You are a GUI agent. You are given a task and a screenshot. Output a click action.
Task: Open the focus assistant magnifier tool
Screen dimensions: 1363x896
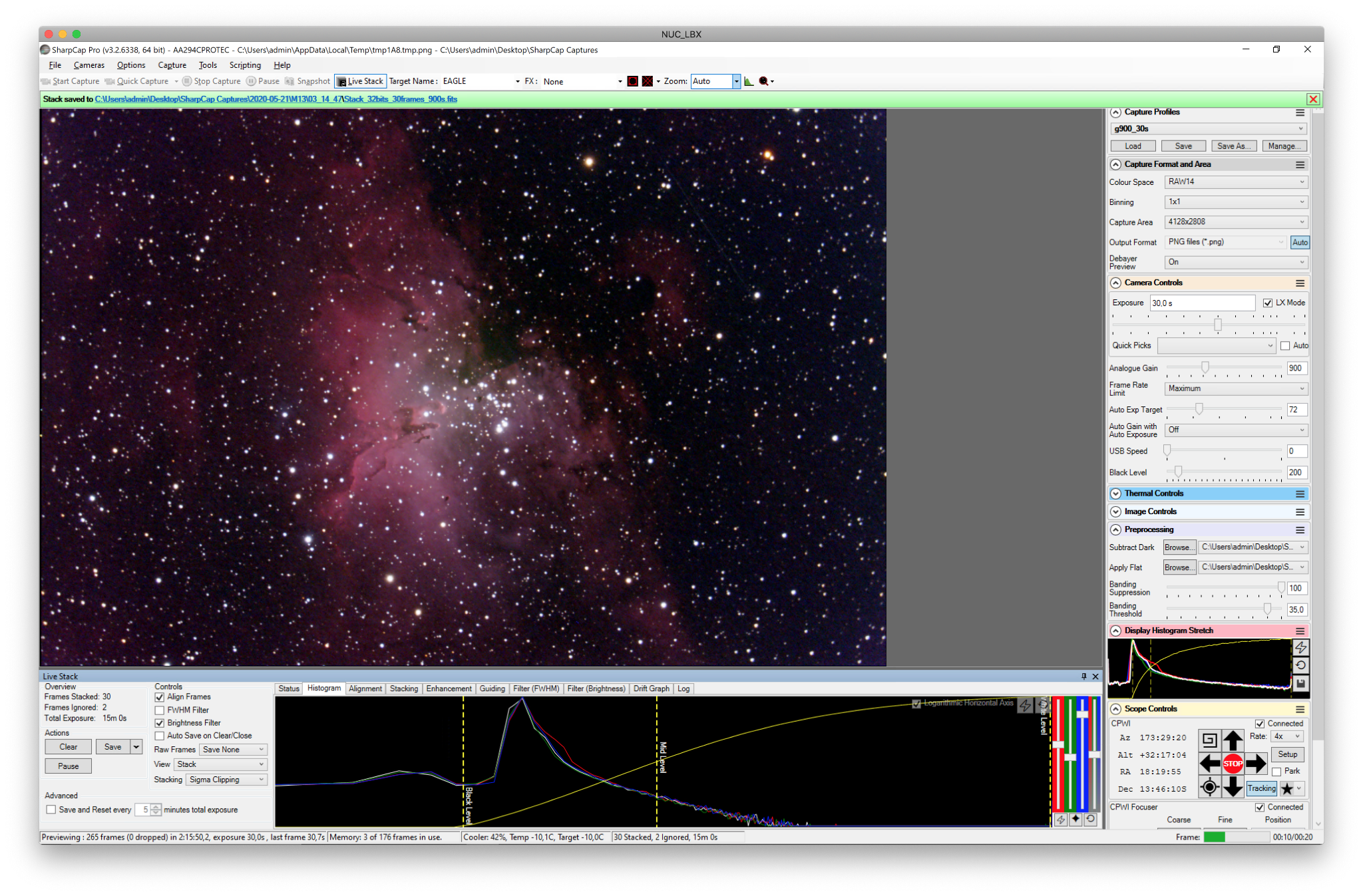point(764,81)
